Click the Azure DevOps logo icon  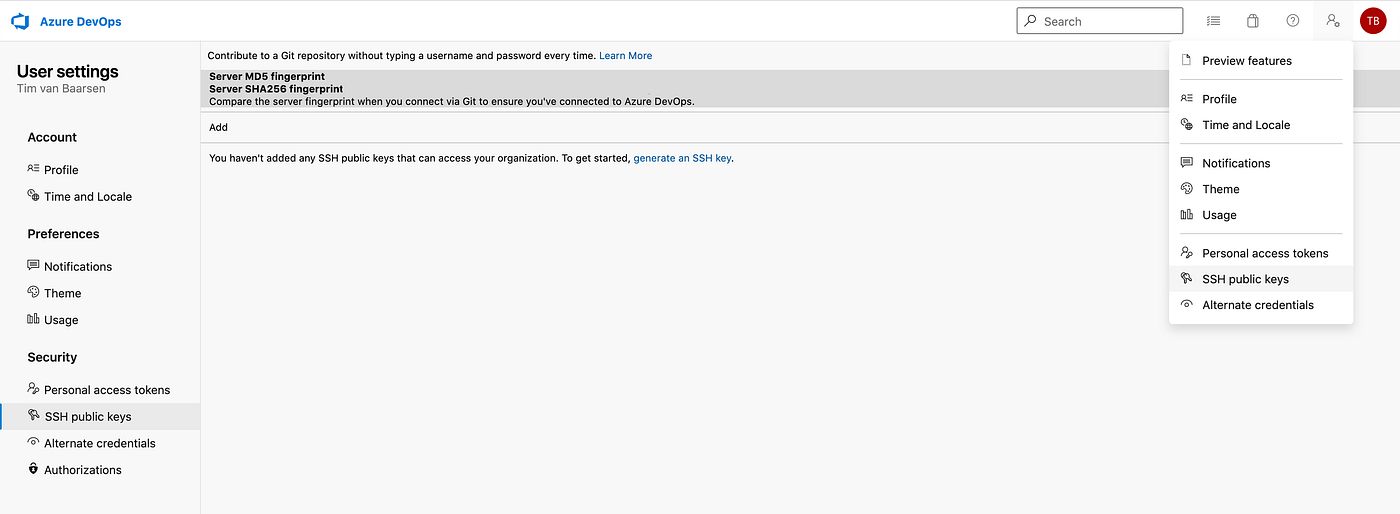[20, 21]
